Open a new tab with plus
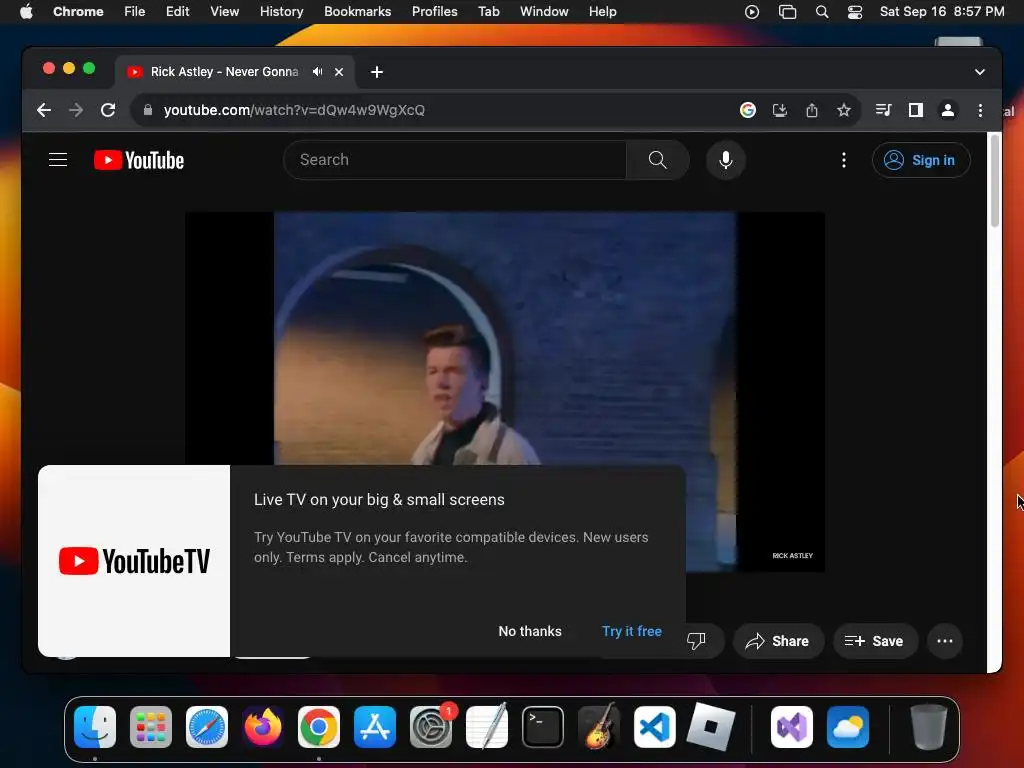Viewport: 1024px width, 768px height. [377, 72]
